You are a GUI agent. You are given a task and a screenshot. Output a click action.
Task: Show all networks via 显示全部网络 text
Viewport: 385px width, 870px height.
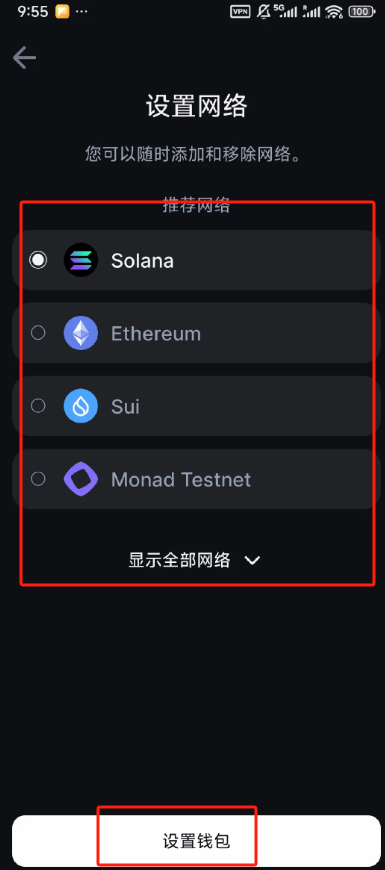tap(179, 560)
